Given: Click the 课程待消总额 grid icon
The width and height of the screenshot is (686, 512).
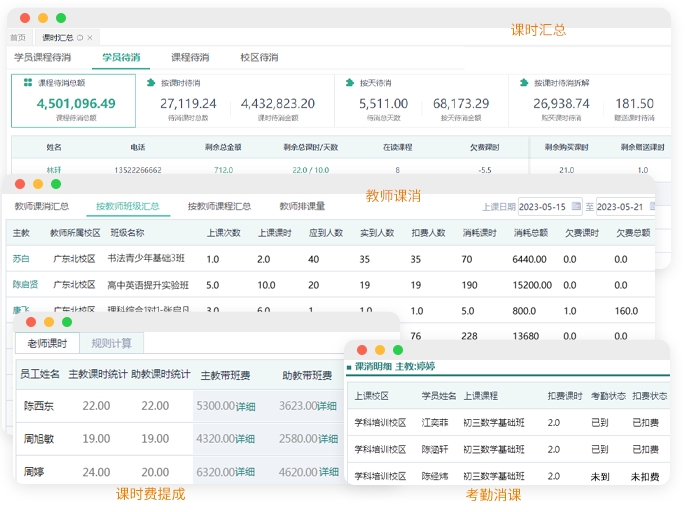Looking at the screenshot, I should pyautogui.click(x=28, y=83).
